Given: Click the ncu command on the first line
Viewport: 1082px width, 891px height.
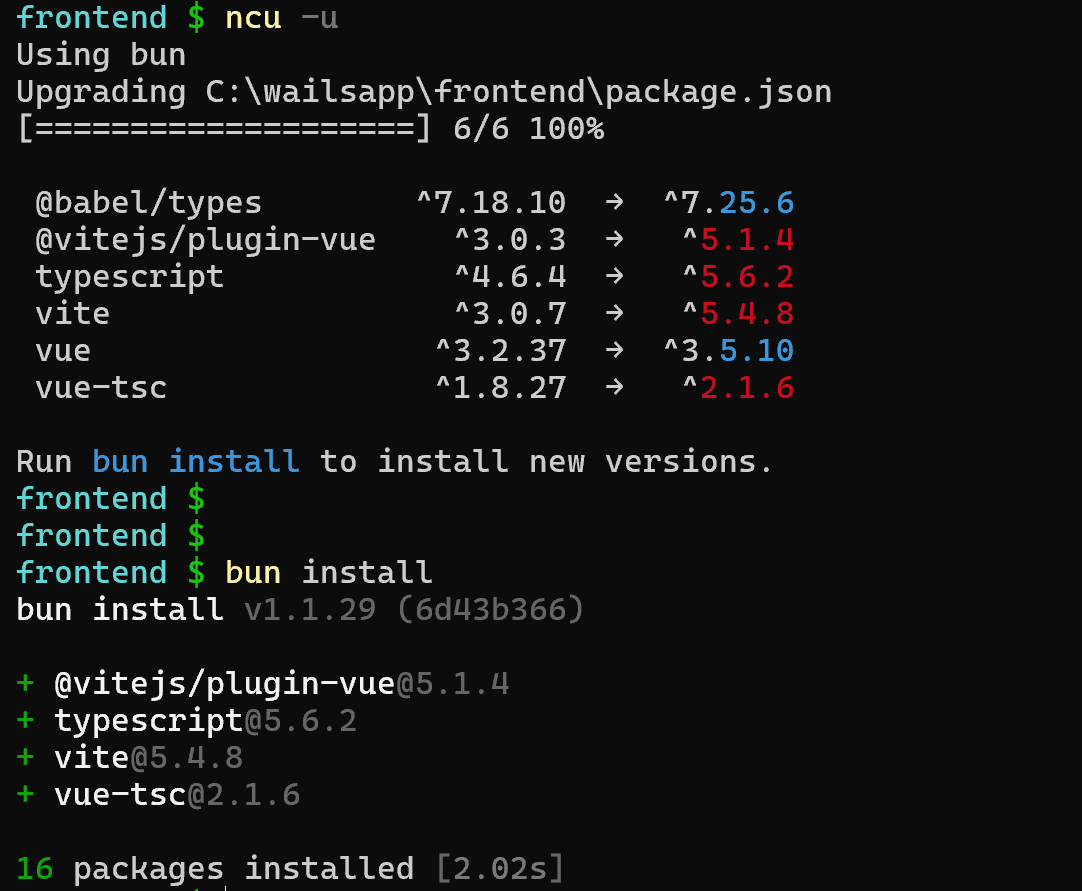Looking at the screenshot, I should pos(252,18).
